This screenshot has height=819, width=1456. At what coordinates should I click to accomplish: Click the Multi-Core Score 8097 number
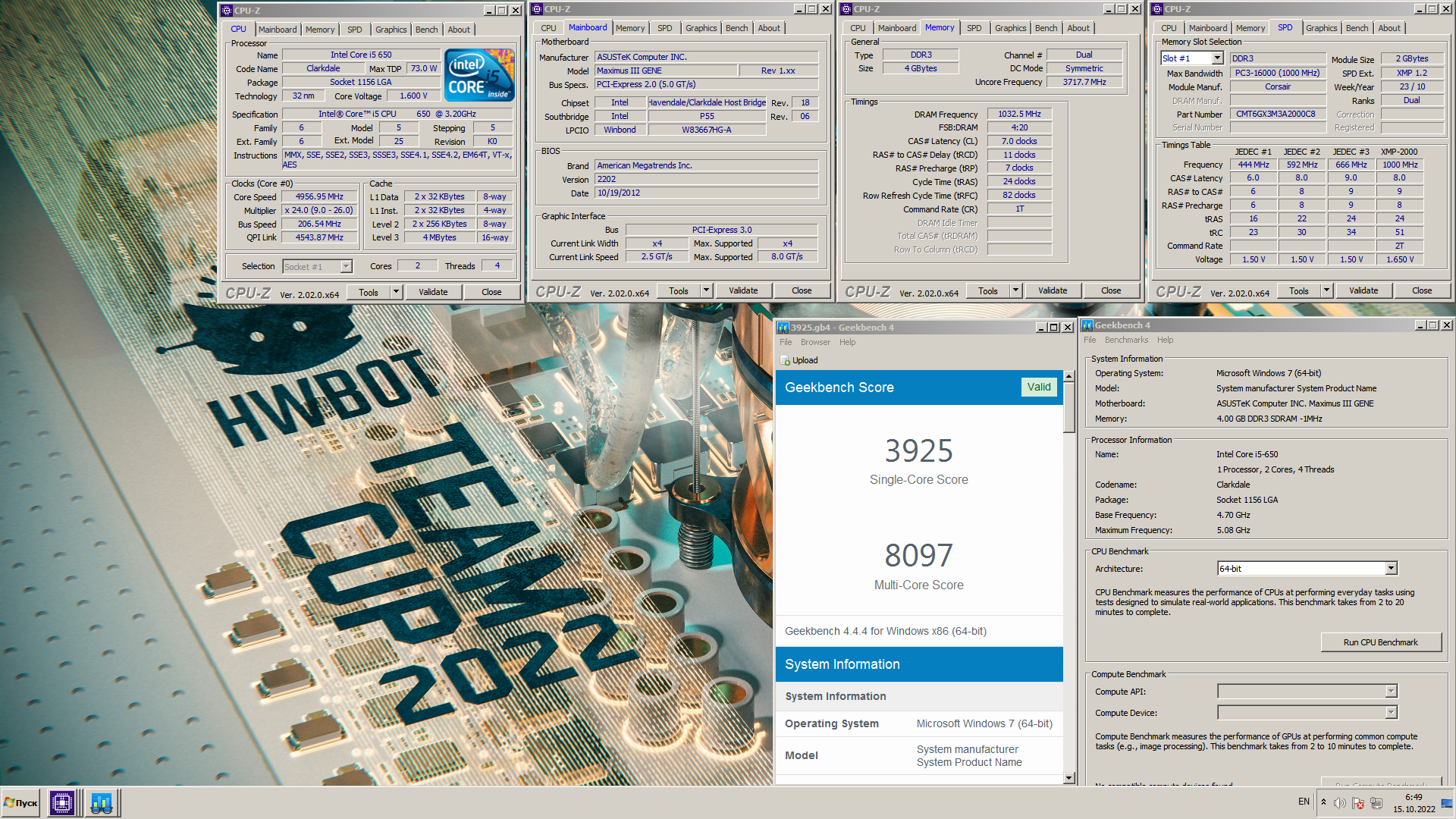coord(918,555)
